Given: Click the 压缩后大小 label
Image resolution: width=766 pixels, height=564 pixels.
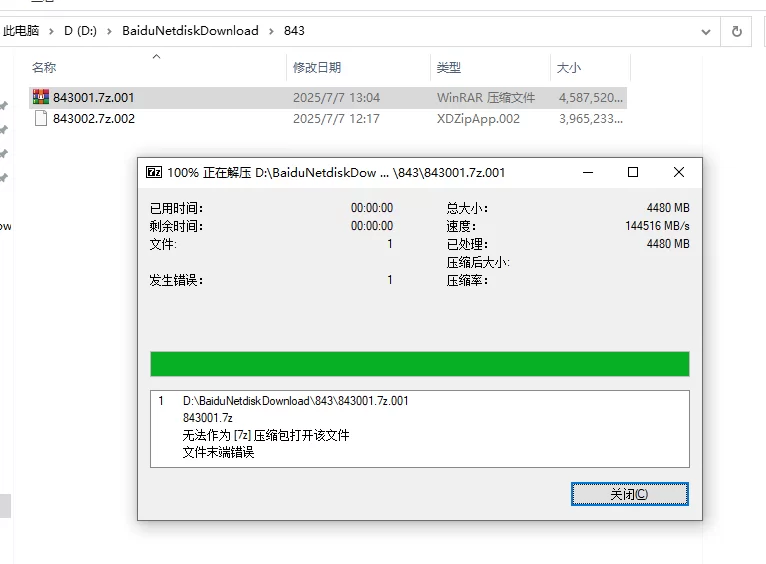Looking at the screenshot, I should [478, 263].
